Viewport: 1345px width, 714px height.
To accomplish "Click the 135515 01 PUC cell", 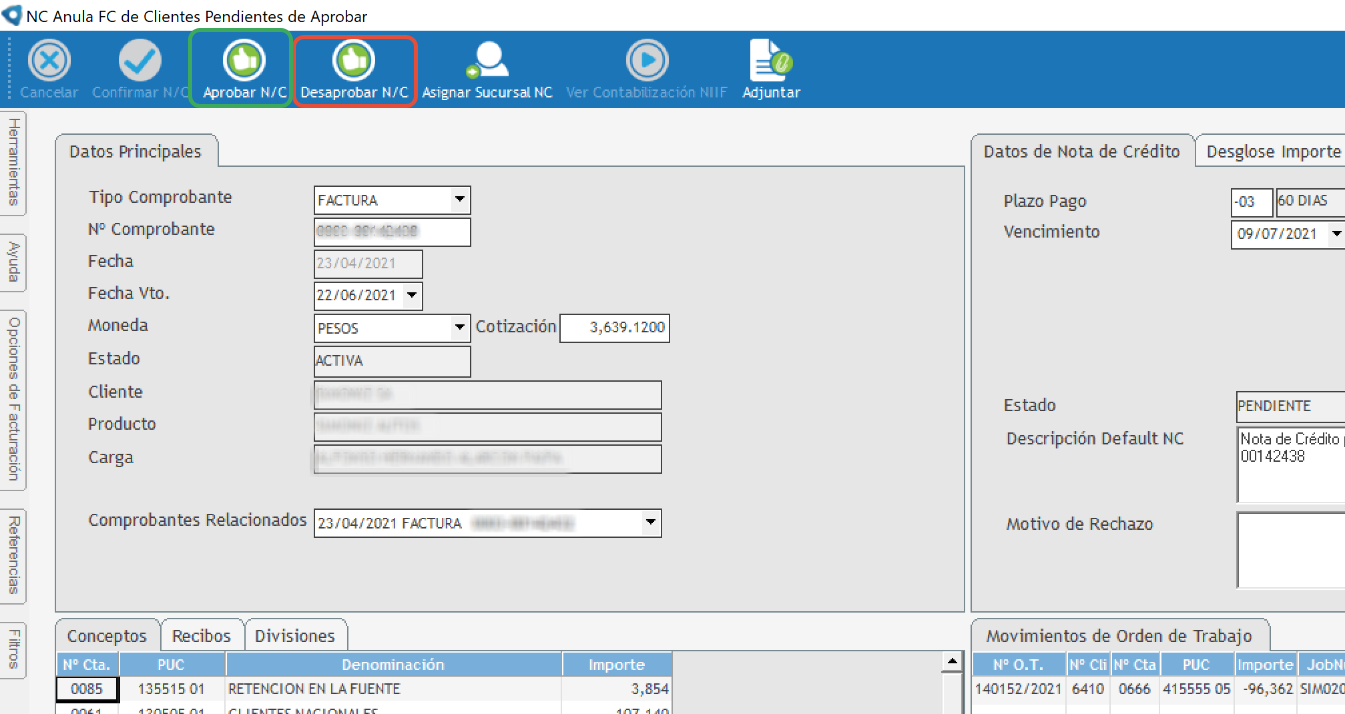I will tap(172, 689).
